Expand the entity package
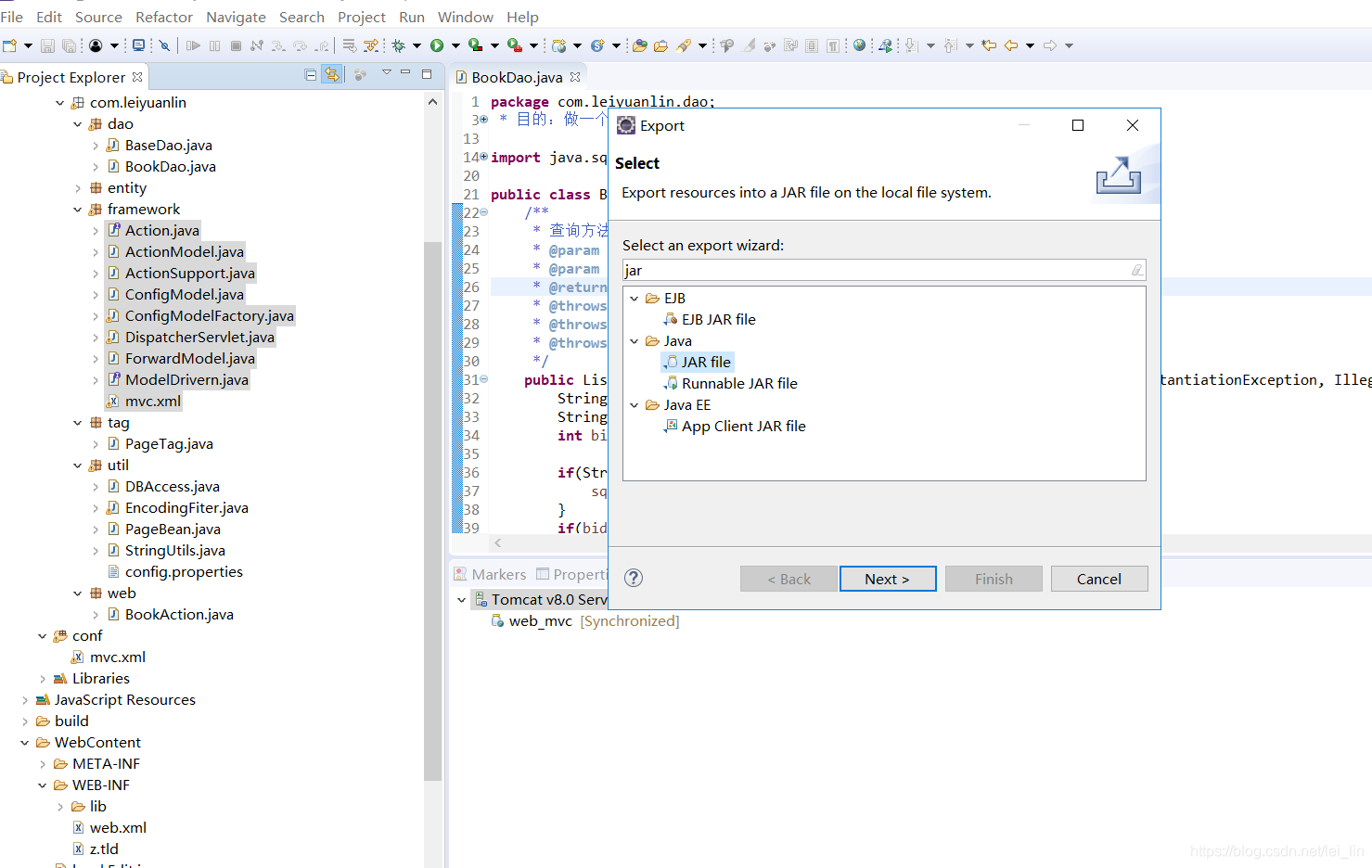Viewport: 1372px width, 868px height. (78, 188)
